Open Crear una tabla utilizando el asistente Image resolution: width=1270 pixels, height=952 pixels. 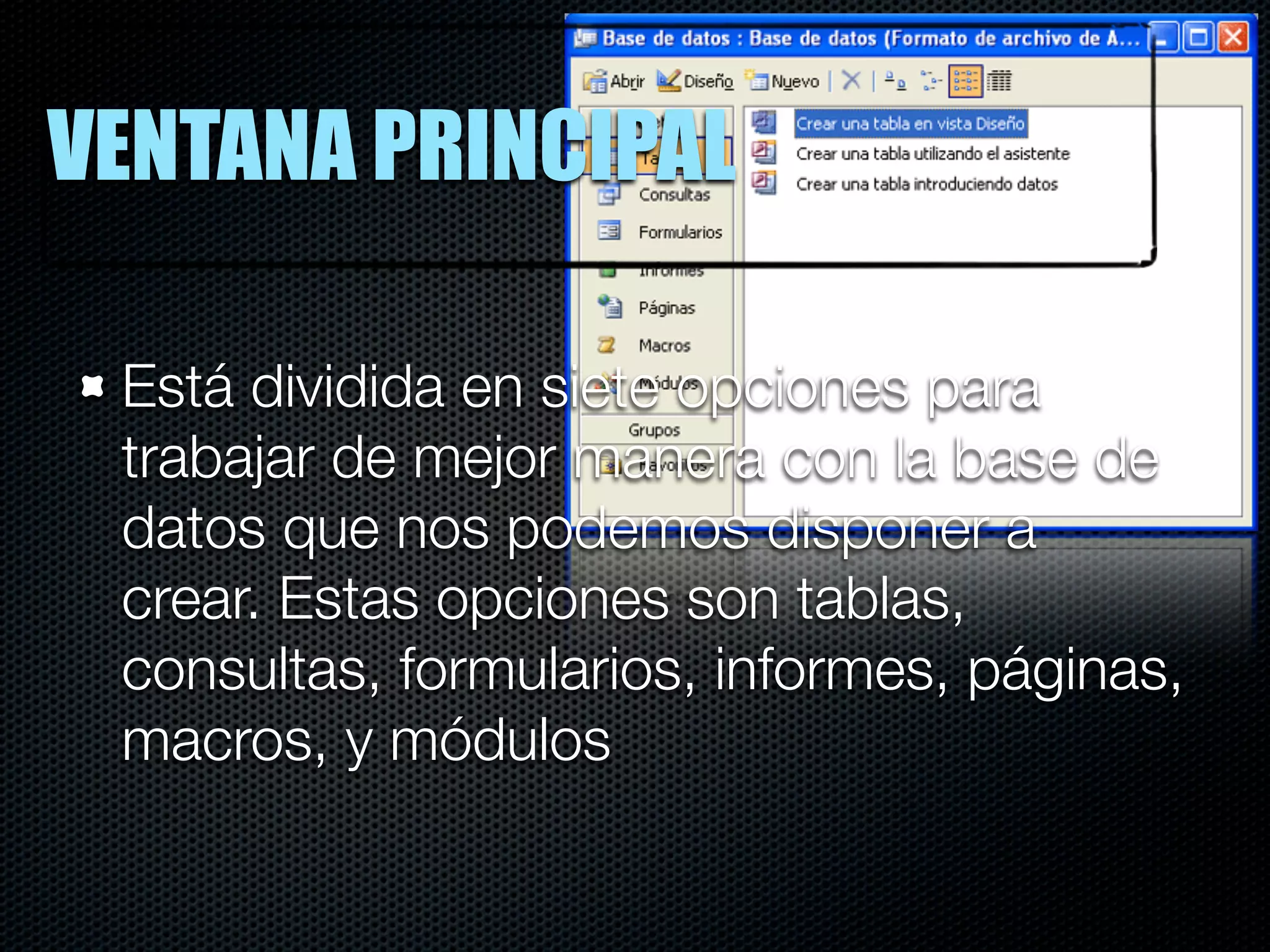click(932, 154)
